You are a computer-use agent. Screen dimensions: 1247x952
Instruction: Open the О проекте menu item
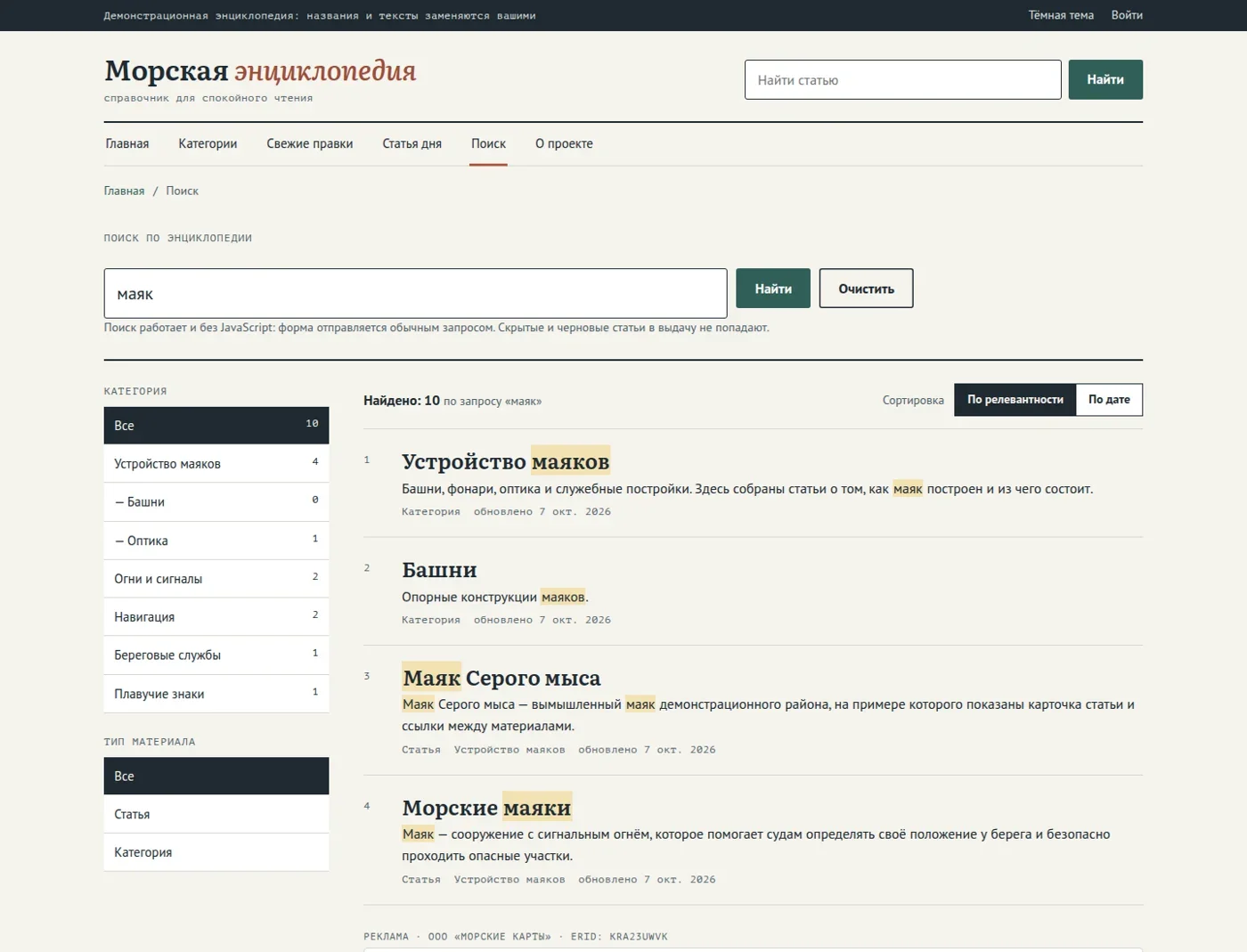click(x=564, y=143)
